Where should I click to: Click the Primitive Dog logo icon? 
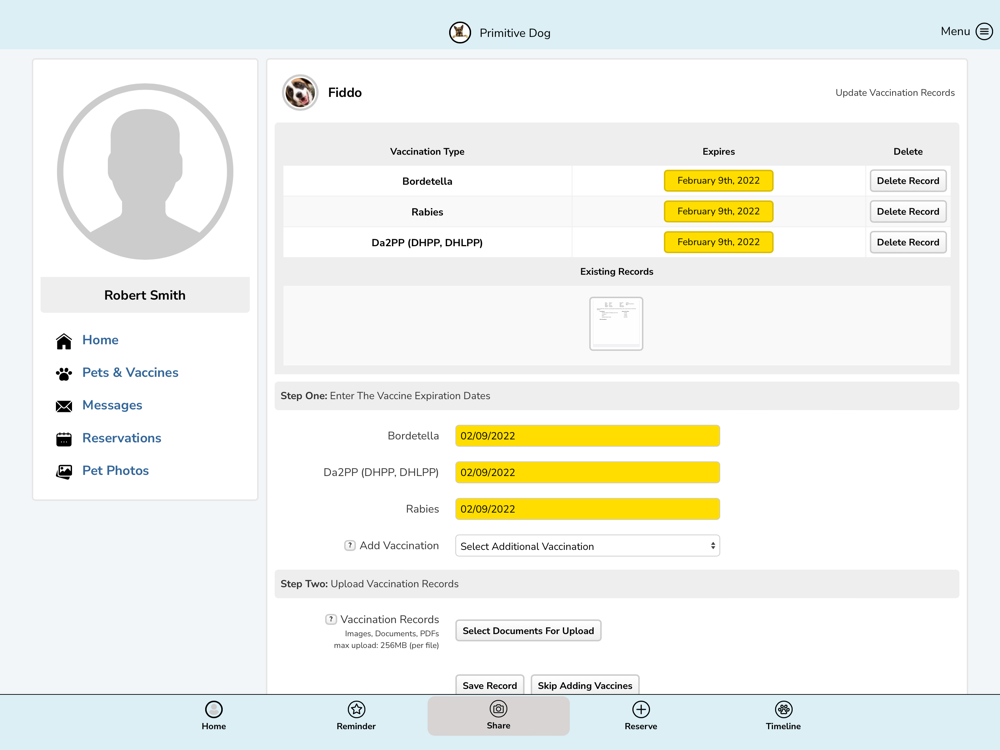tap(460, 33)
